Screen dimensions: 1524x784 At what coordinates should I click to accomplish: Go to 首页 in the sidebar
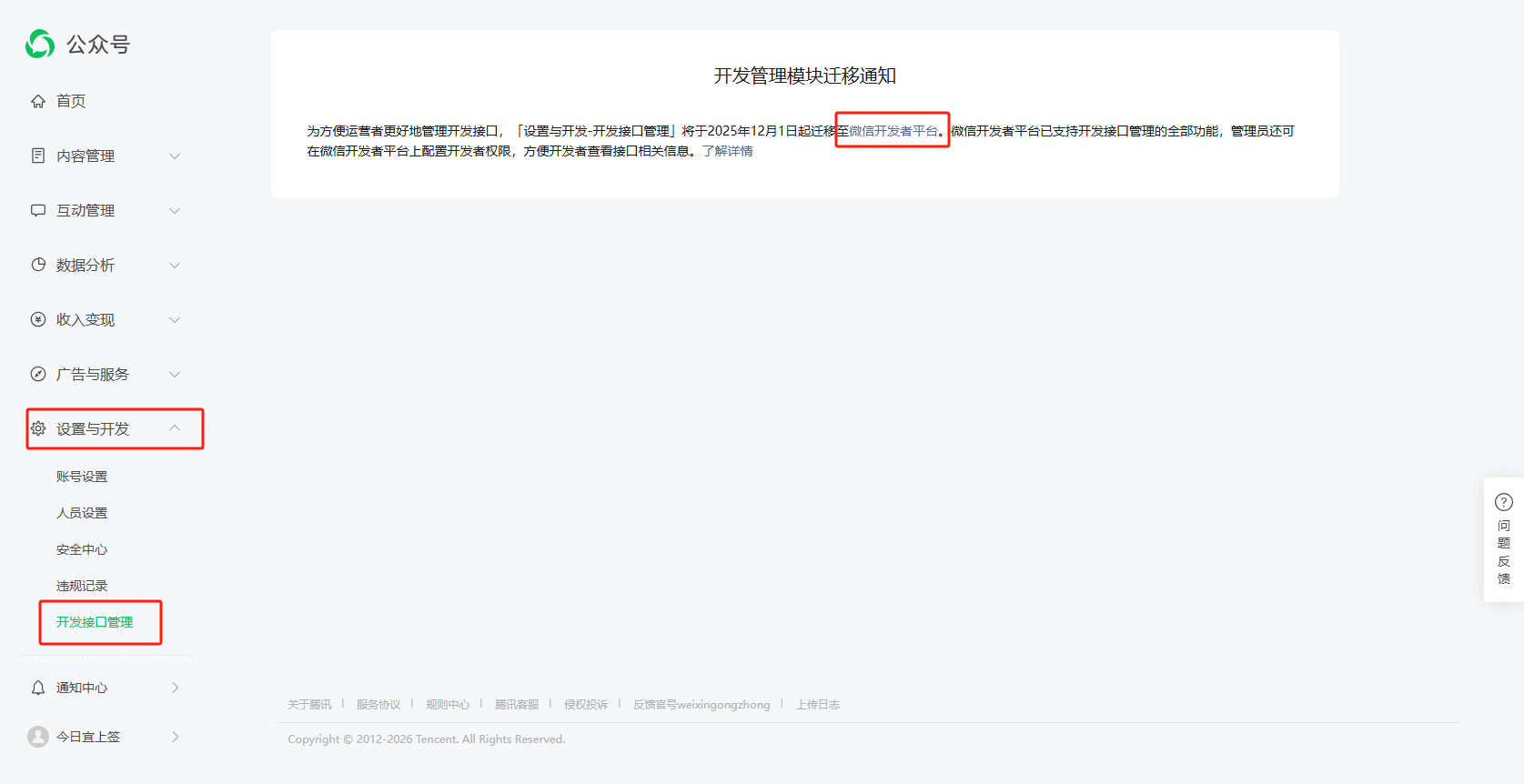[71, 101]
